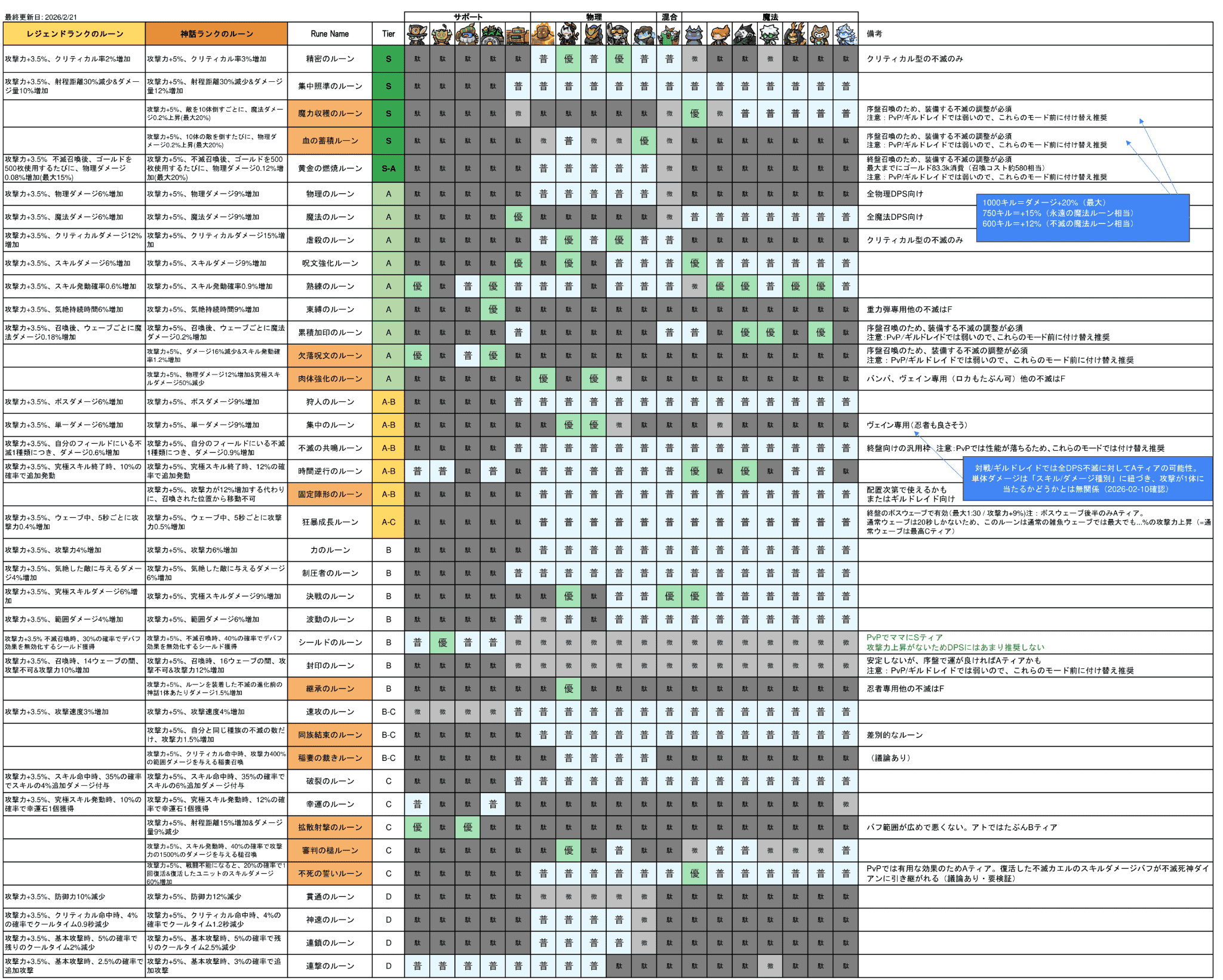Click the Tier column header
This screenshot has width=1223, height=980.
pyautogui.click(x=388, y=34)
